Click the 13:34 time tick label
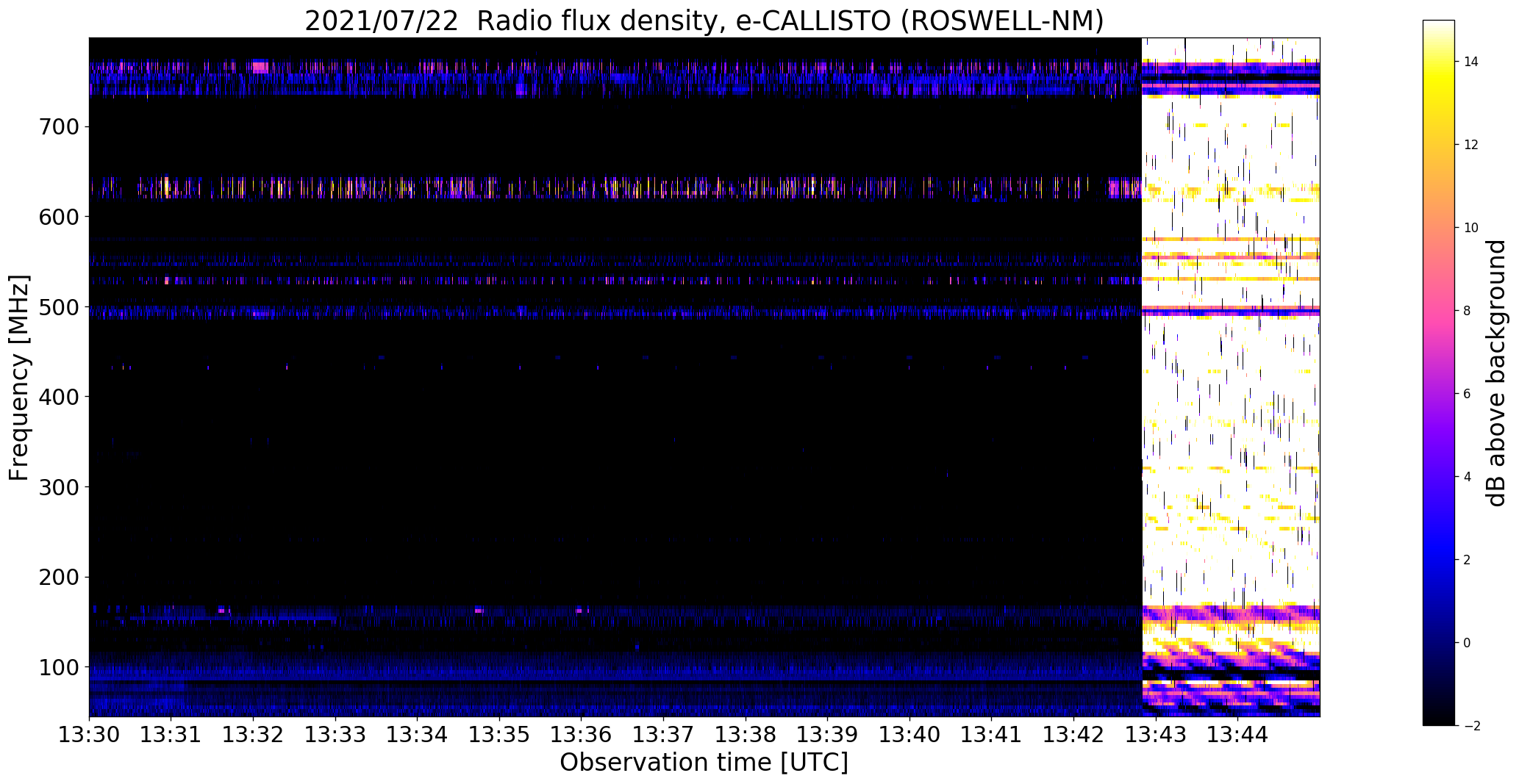Viewport: 1519px width, 784px height. pos(417,734)
